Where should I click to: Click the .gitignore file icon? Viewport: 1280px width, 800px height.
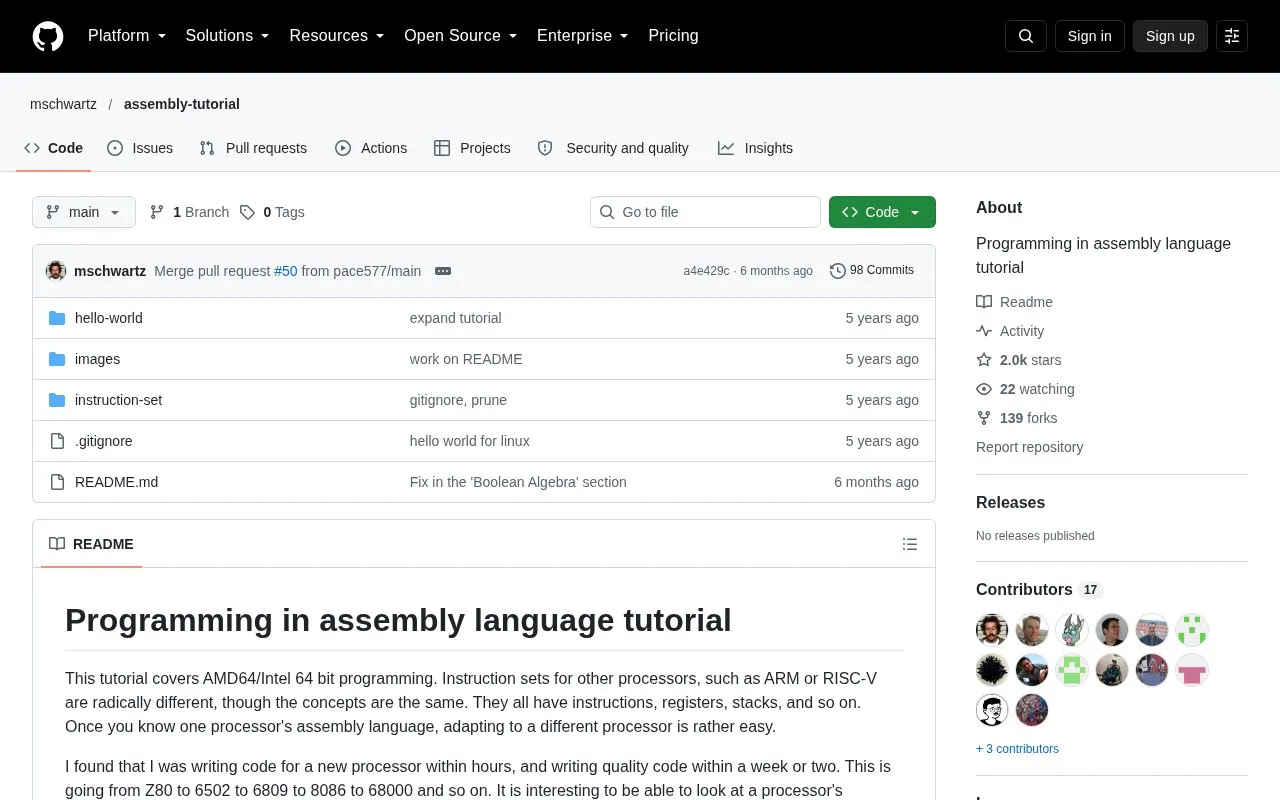57,441
